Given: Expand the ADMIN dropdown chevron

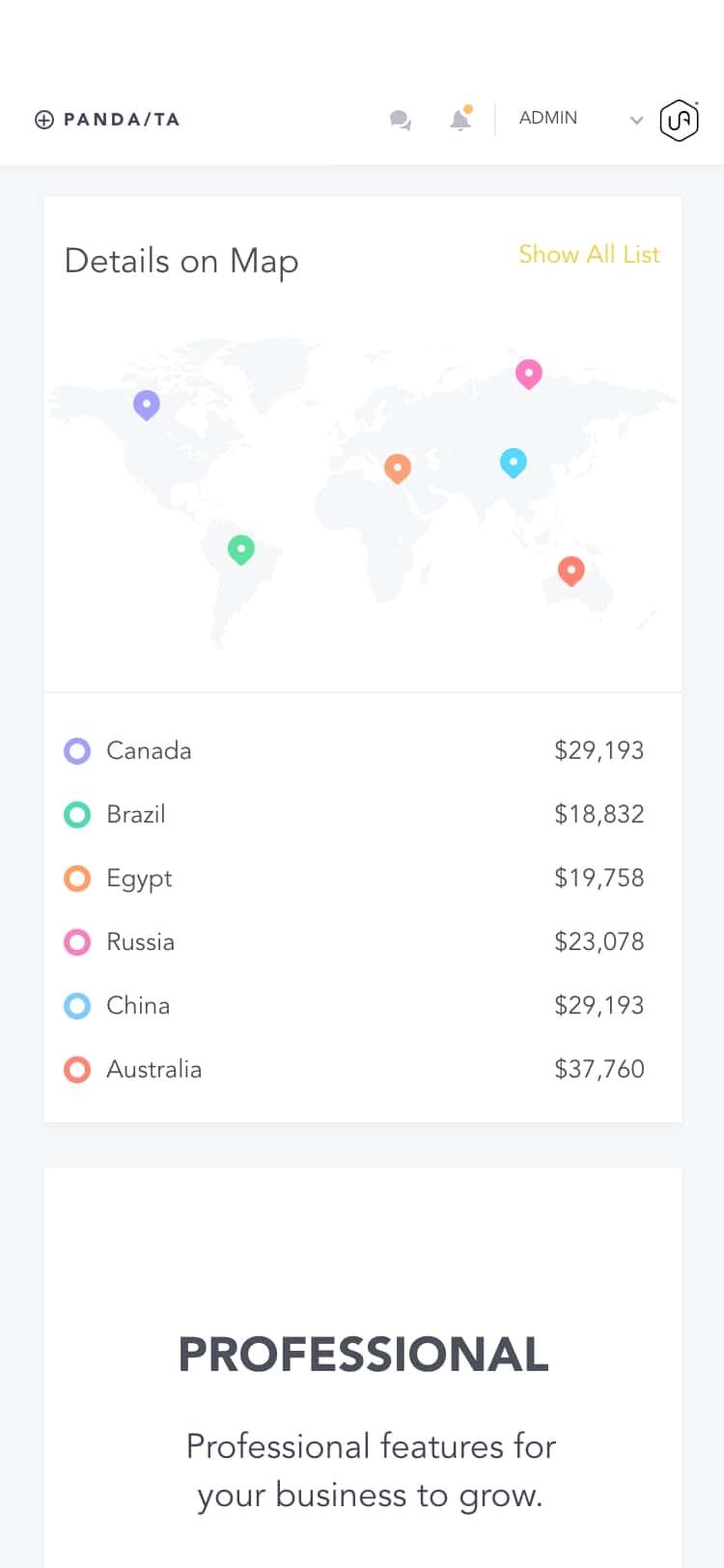Looking at the screenshot, I should click(636, 121).
